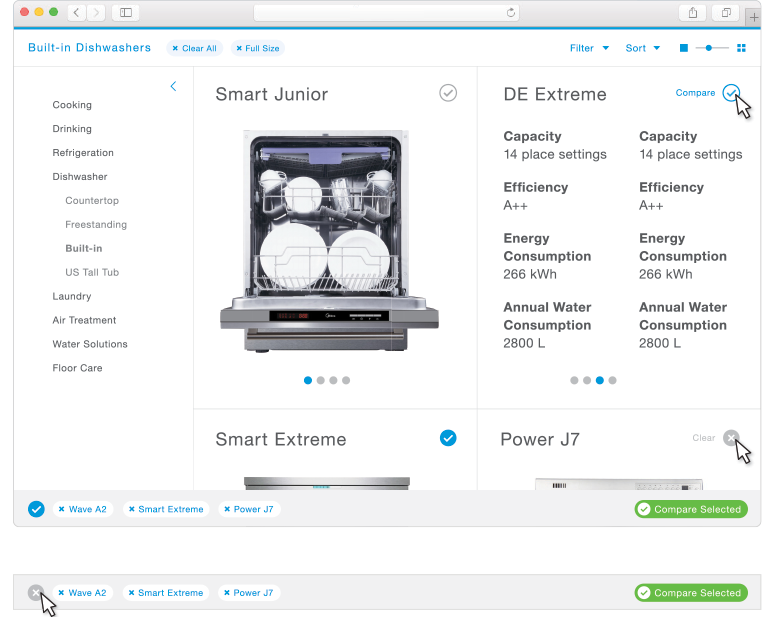Show all tabs with the tab overview icon
This screenshot has height=617, width=774.
(726, 12)
